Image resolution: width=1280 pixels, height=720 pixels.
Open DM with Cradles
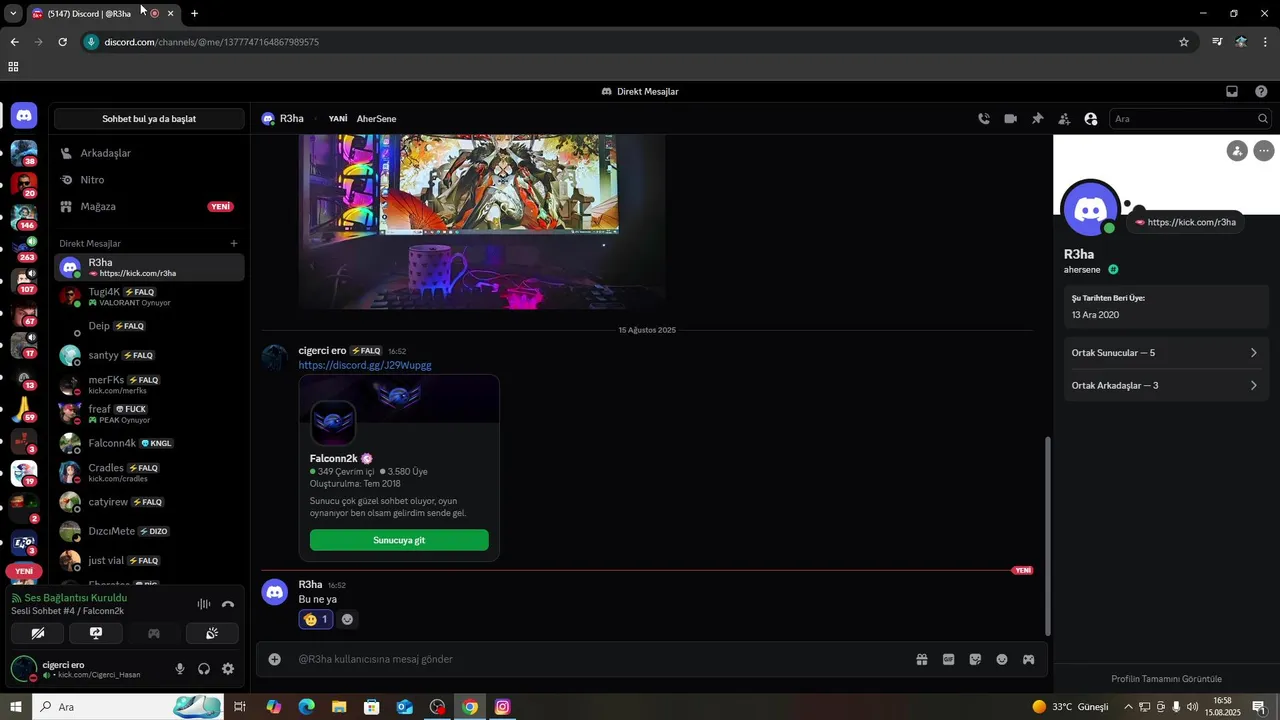tap(149, 473)
